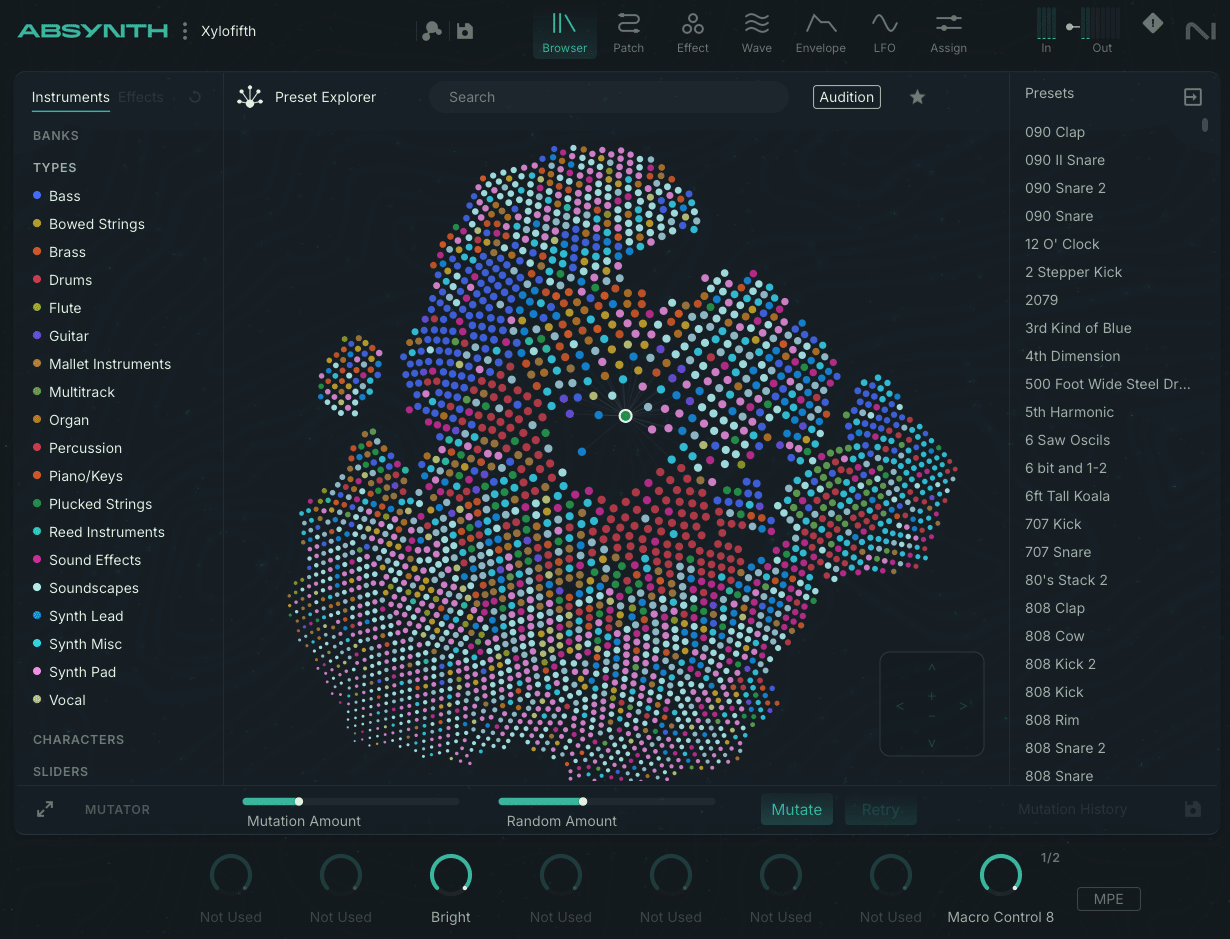Open the Patch view
Viewport: 1230px width, 939px height.
(x=628, y=32)
